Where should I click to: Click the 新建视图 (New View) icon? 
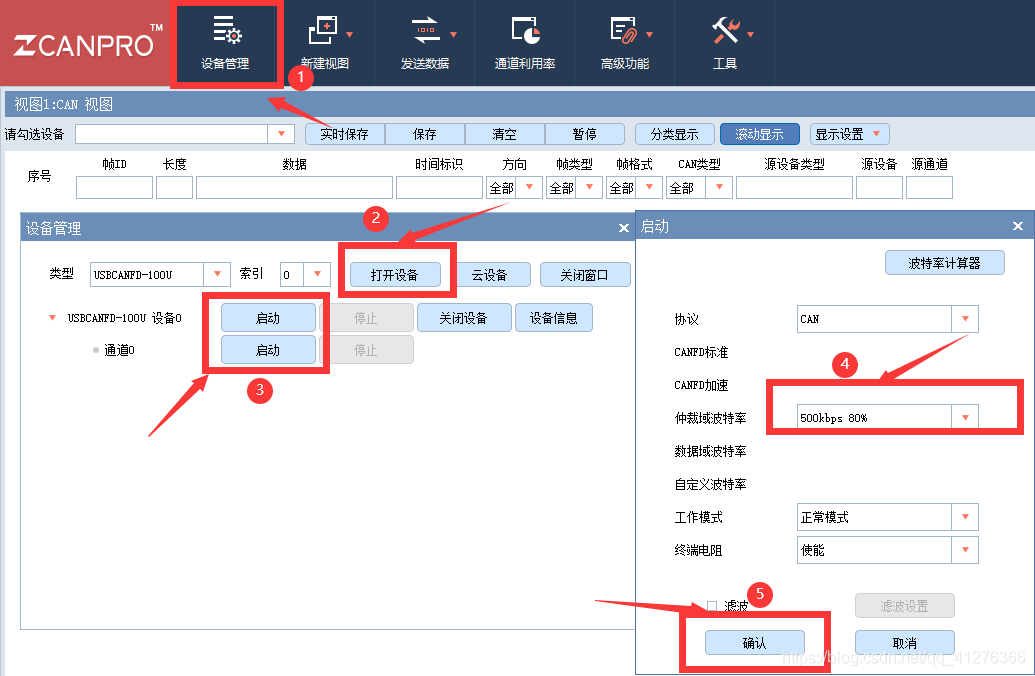point(326,40)
